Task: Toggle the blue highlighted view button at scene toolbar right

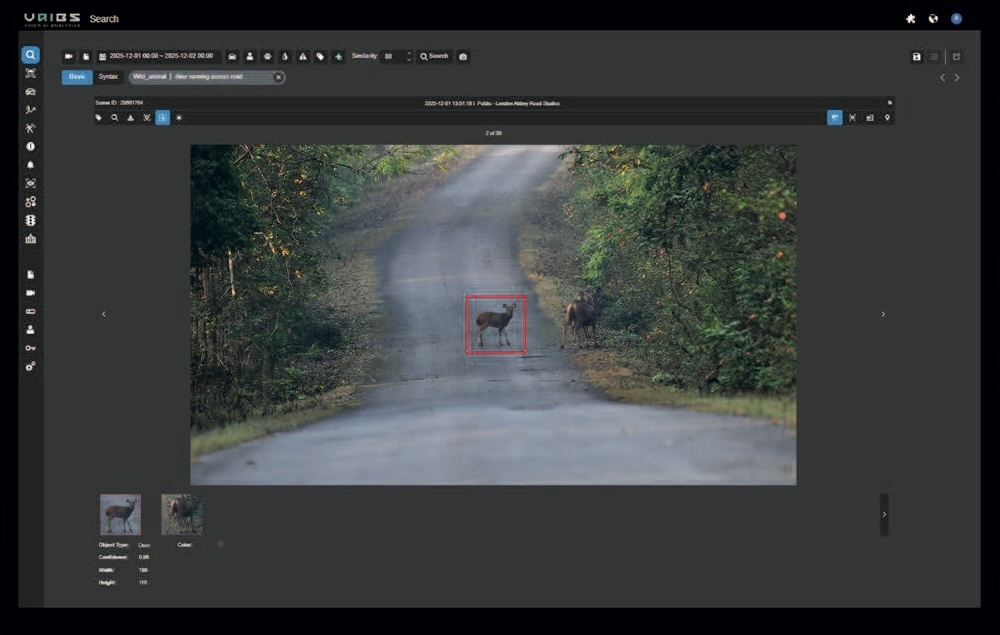Action: tap(834, 118)
